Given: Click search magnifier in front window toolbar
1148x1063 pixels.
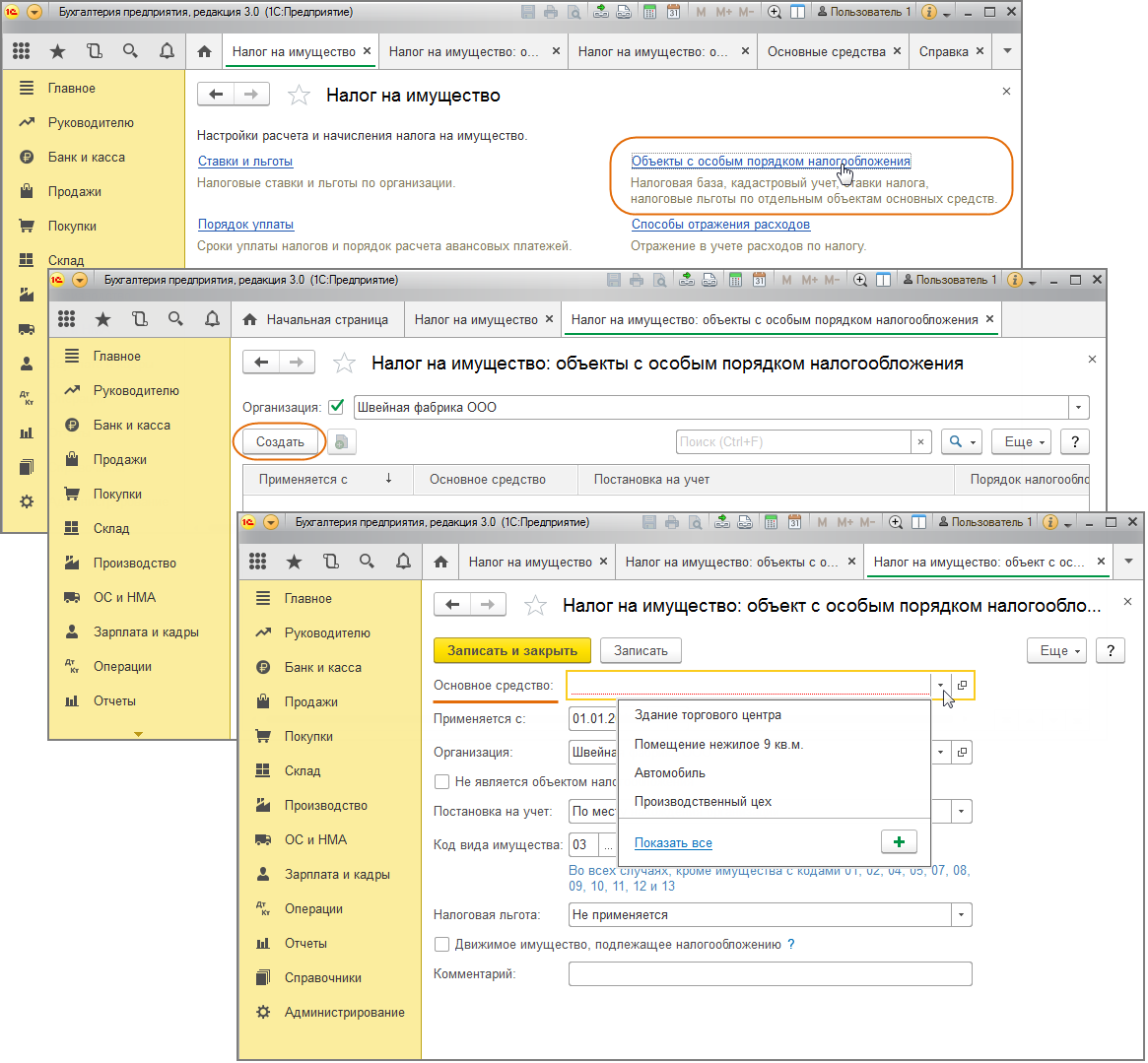Looking at the screenshot, I should (x=367, y=562).
